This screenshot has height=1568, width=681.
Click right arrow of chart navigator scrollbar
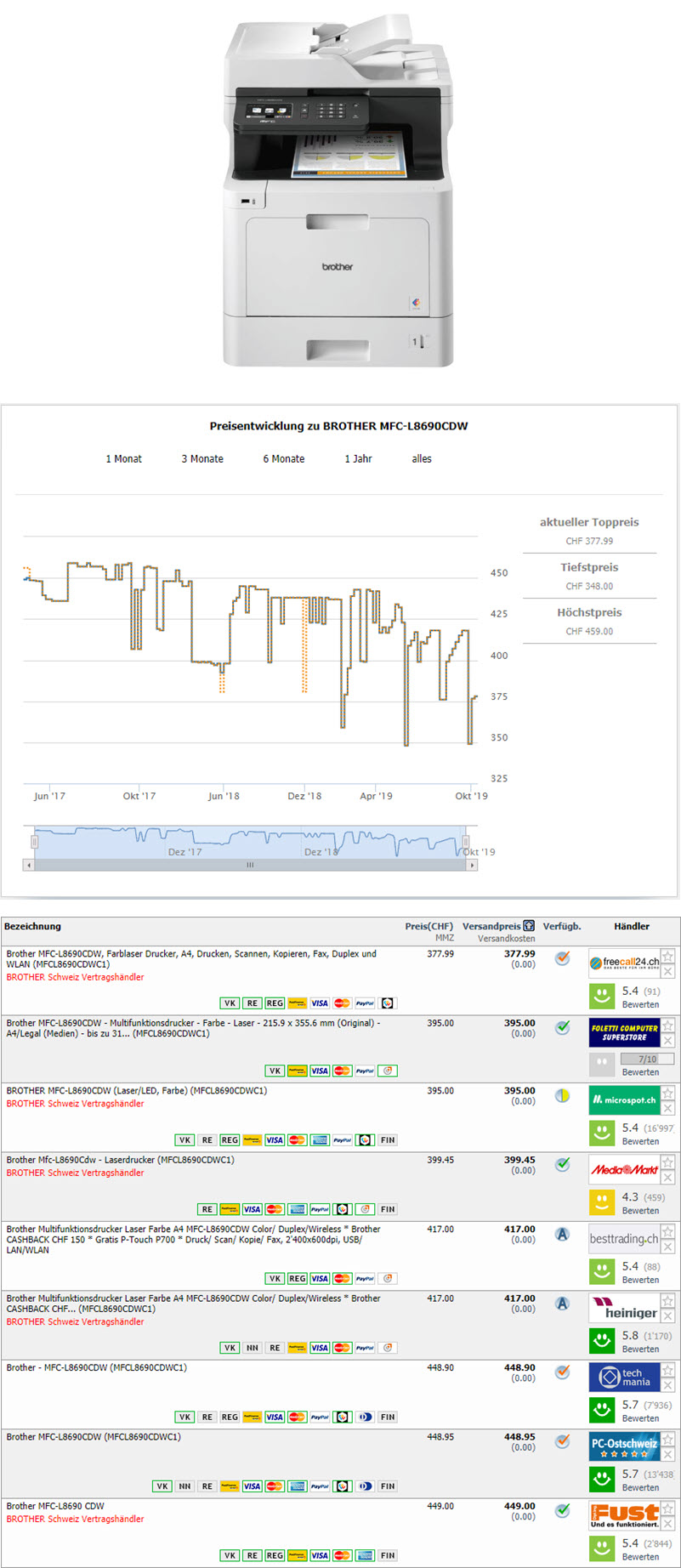click(472, 865)
